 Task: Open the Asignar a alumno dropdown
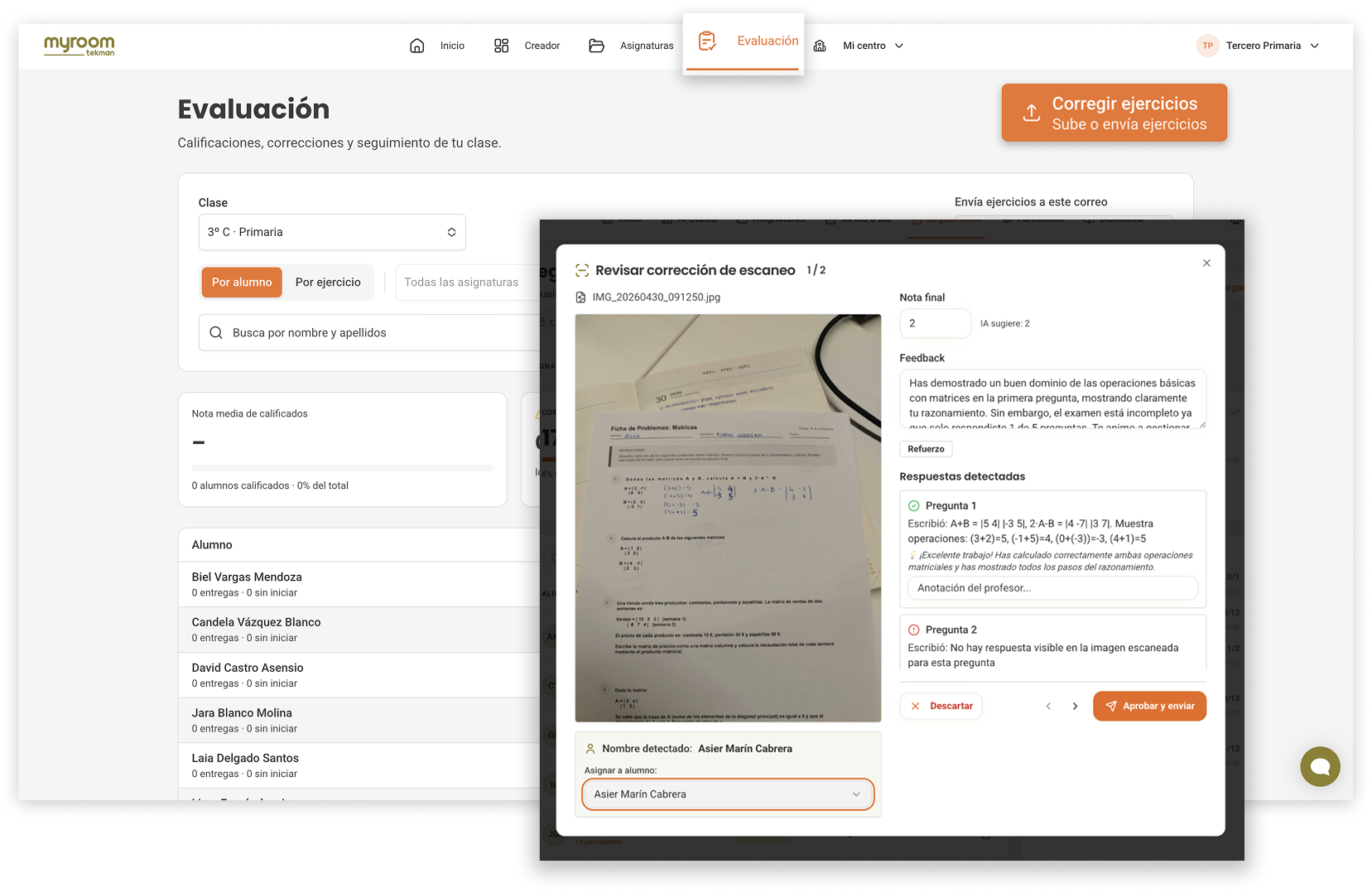point(728,794)
